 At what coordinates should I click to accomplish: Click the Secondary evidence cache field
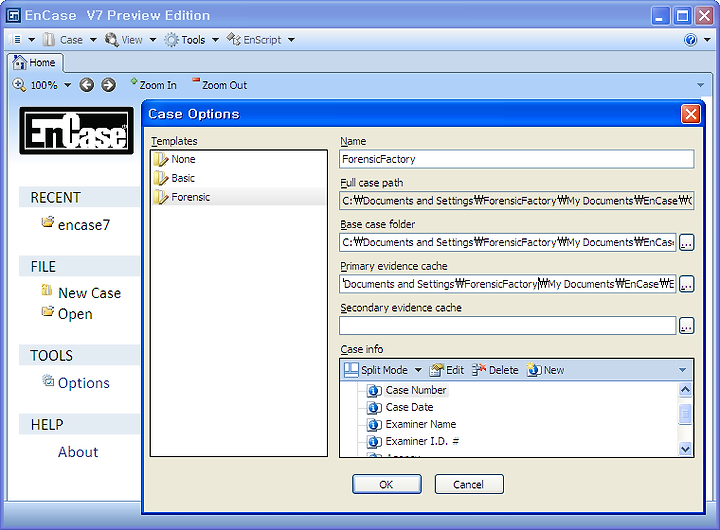point(507,326)
